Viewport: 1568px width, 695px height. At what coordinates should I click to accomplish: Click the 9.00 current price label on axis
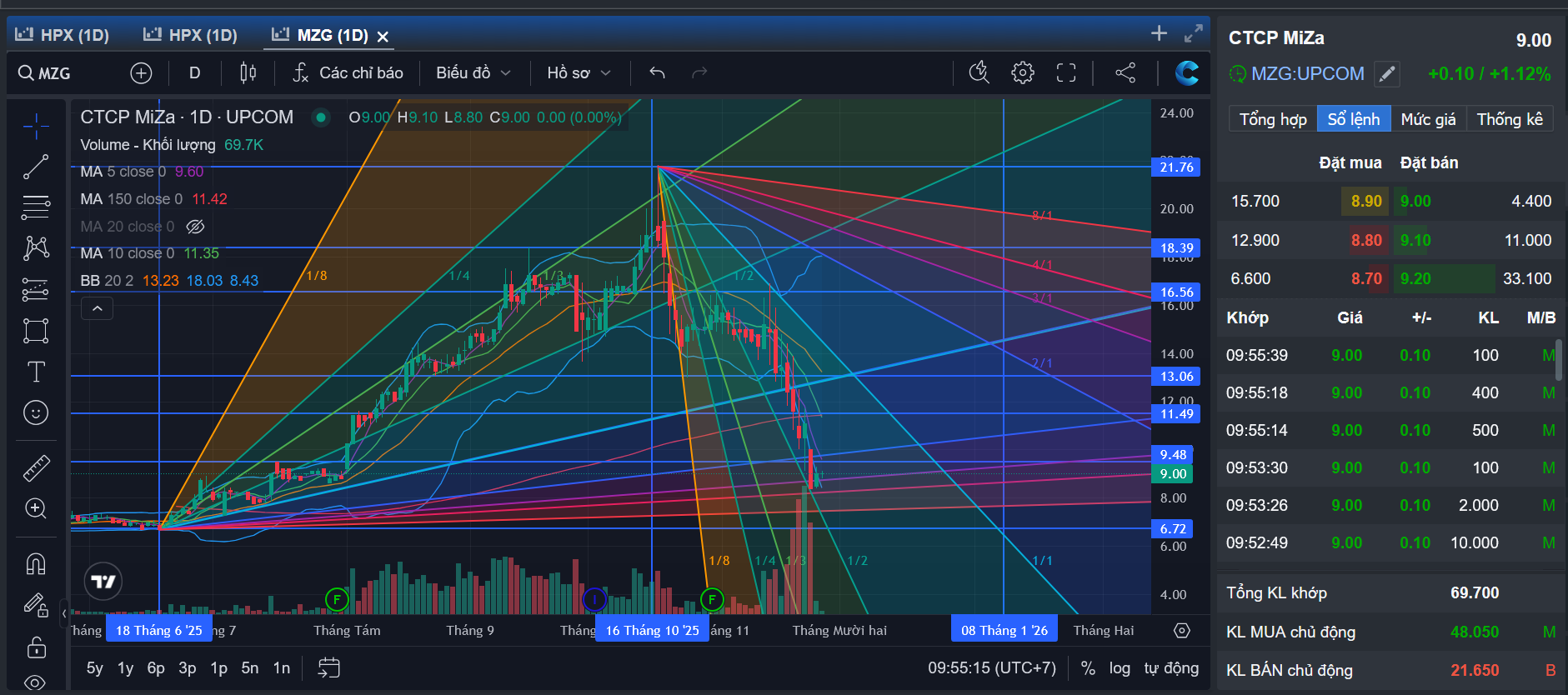tap(1172, 474)
